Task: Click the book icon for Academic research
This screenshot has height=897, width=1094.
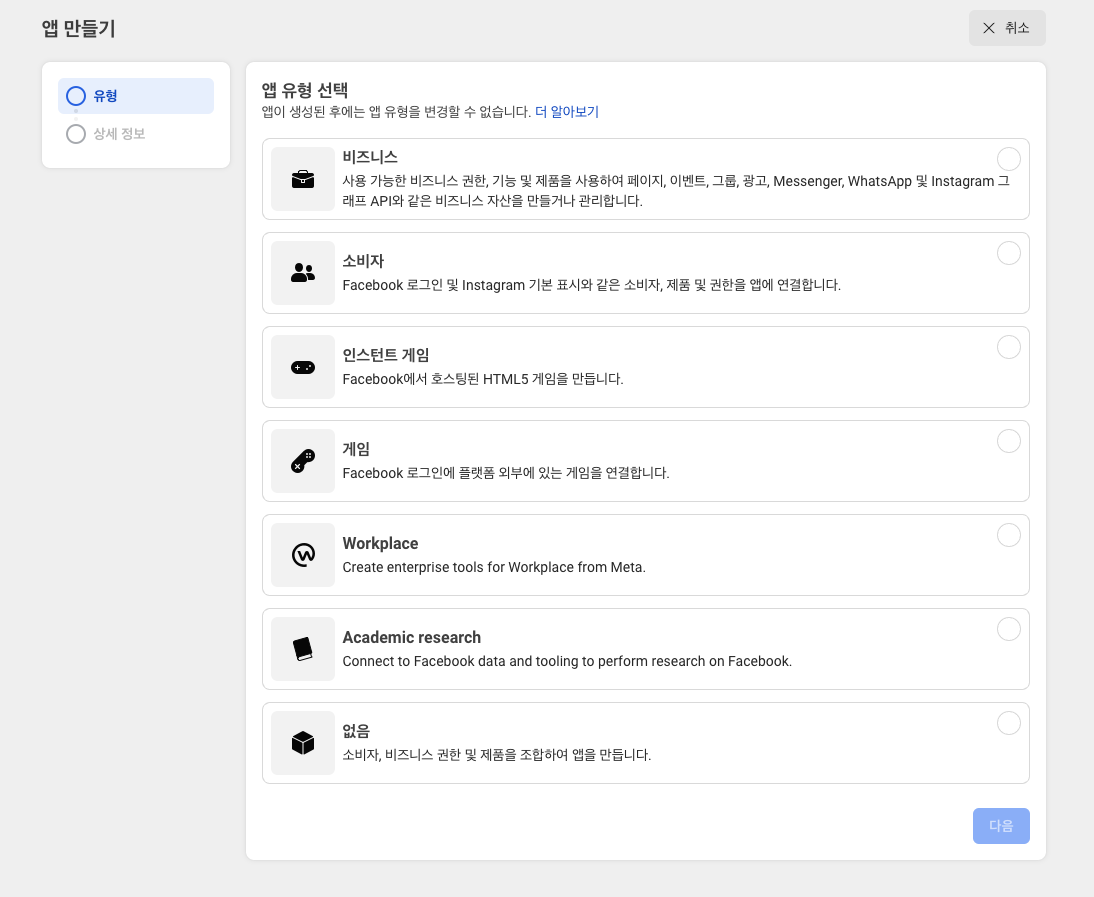Action: pyautogui.click(x=303, y=649)
